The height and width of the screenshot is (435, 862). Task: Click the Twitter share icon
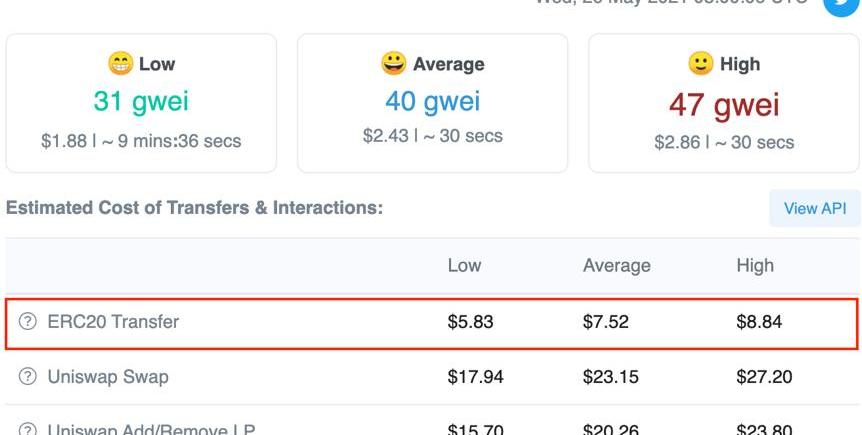click(842, 5)
